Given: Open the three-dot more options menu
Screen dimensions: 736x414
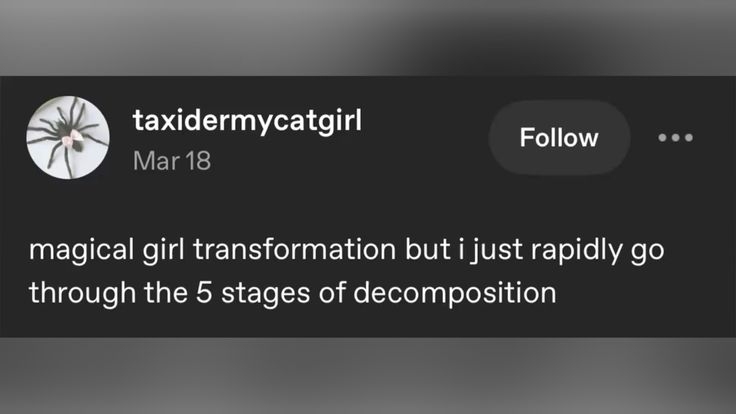Looking at the screenshot, I should [676, 137].
